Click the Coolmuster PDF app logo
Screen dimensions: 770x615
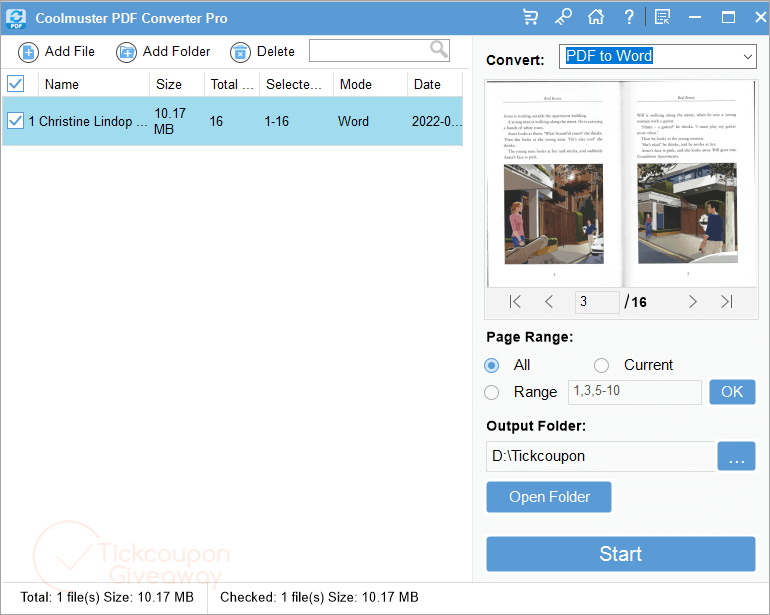pyautogui.click(x=16, y=18)
